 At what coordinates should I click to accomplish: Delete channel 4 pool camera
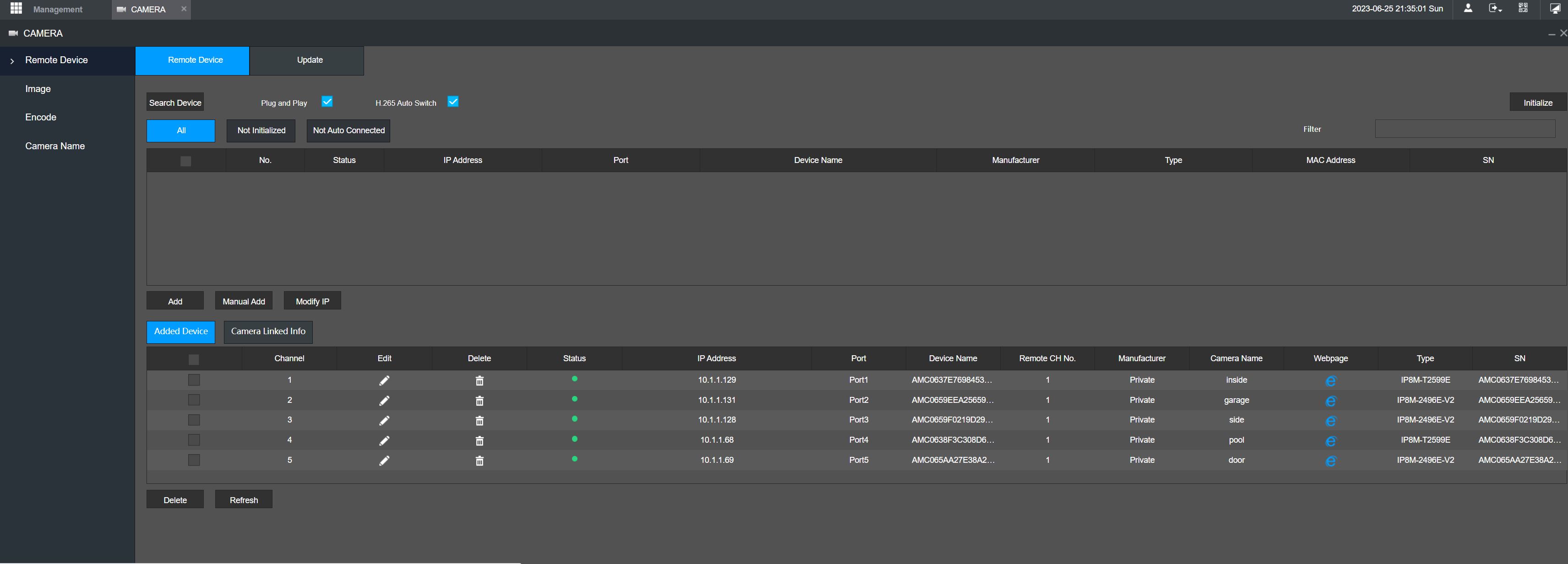[x=479, y=440]
